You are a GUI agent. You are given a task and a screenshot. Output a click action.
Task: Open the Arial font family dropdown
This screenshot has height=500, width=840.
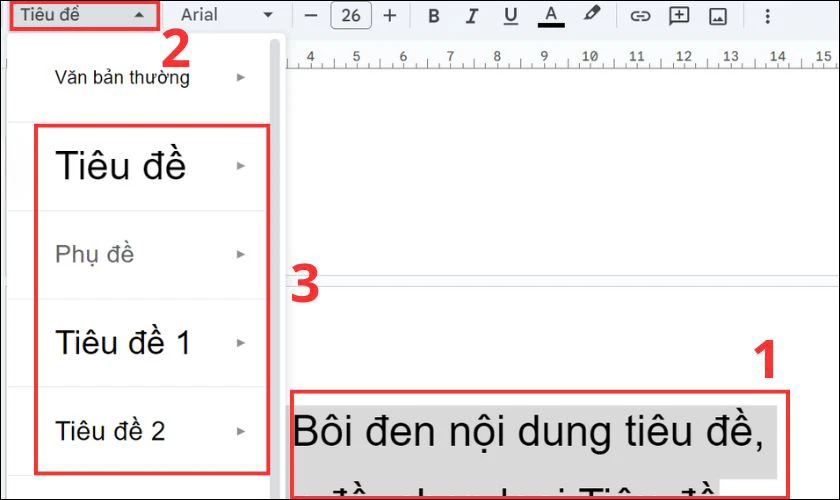227,15
